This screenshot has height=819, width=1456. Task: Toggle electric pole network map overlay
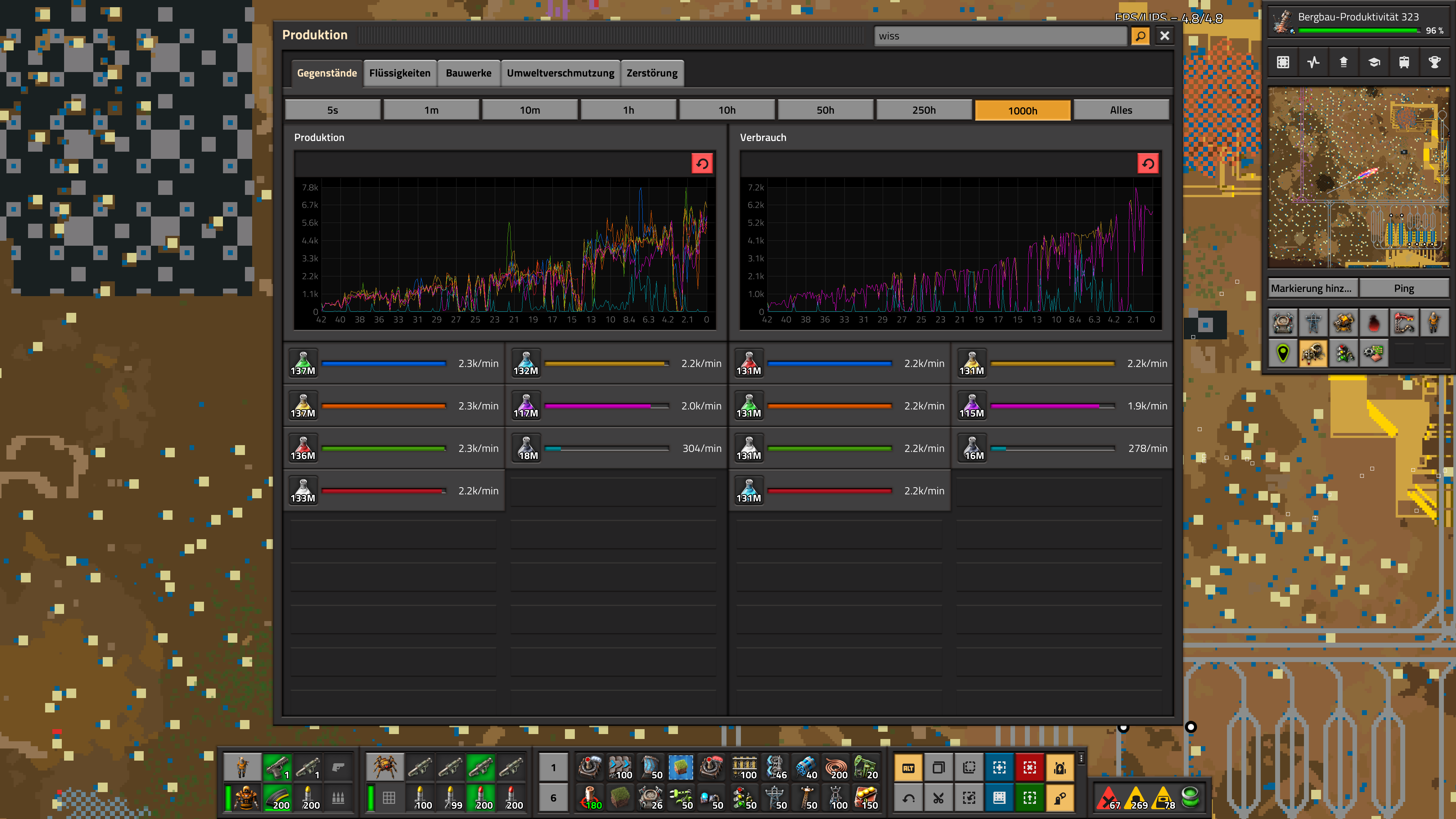[x=1313, y=323]
